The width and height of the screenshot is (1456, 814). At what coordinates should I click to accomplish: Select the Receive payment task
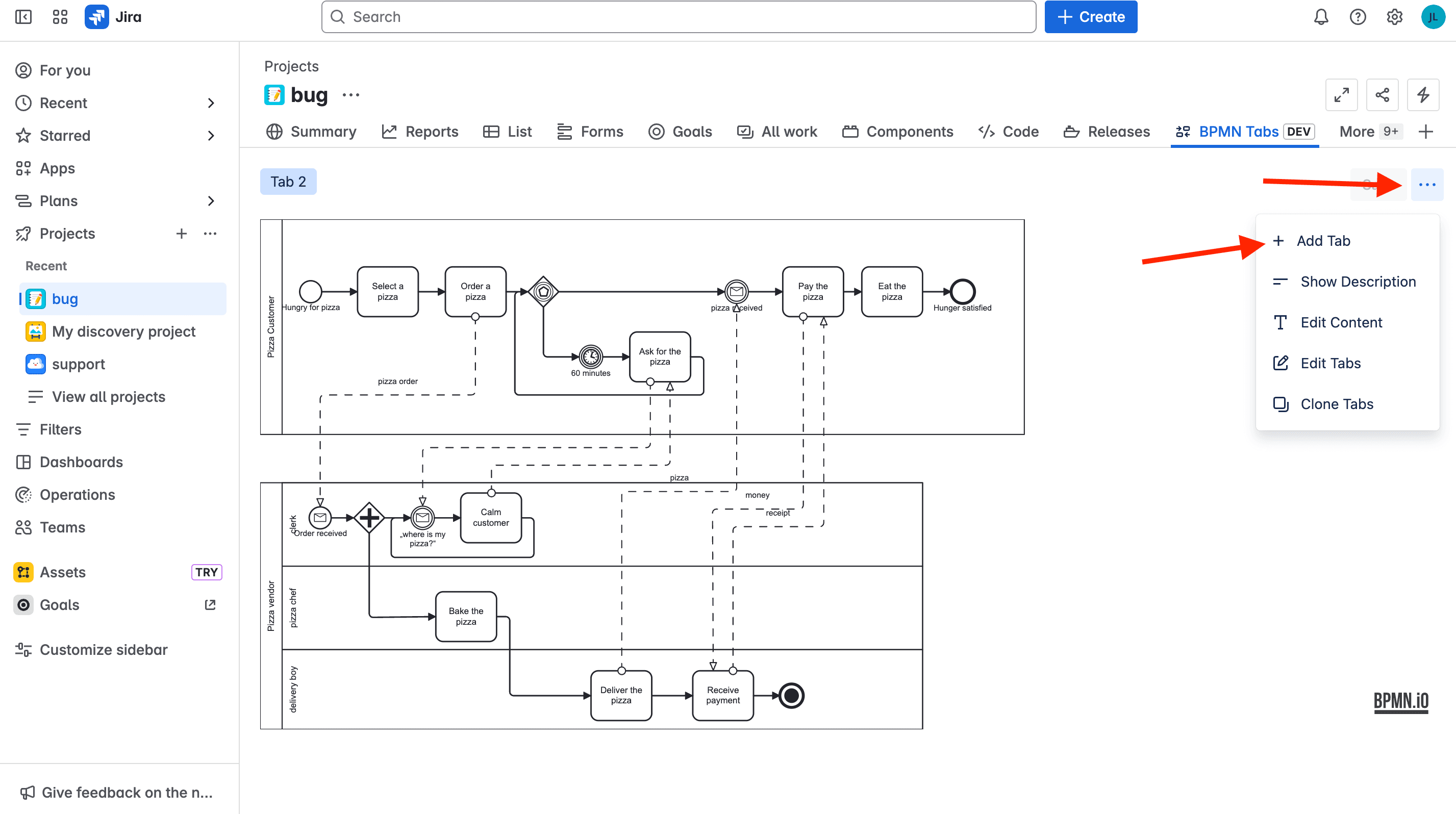coord(723,695)
